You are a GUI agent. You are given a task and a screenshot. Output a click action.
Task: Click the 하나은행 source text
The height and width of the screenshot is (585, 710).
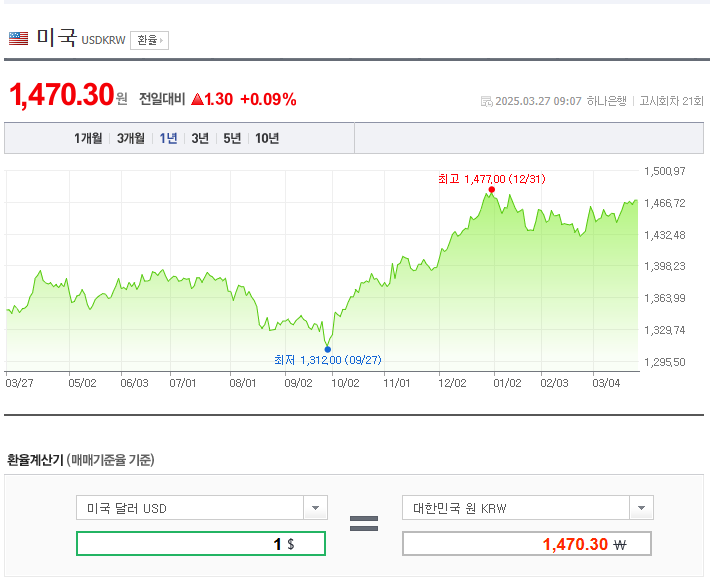tap(607, 101)
